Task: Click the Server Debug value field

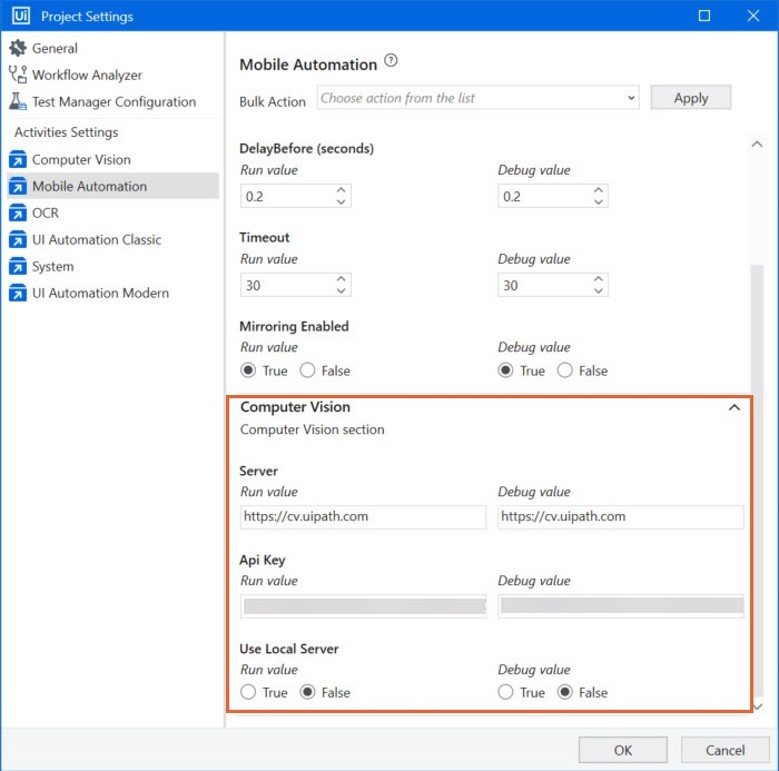Action: (621, 517)
